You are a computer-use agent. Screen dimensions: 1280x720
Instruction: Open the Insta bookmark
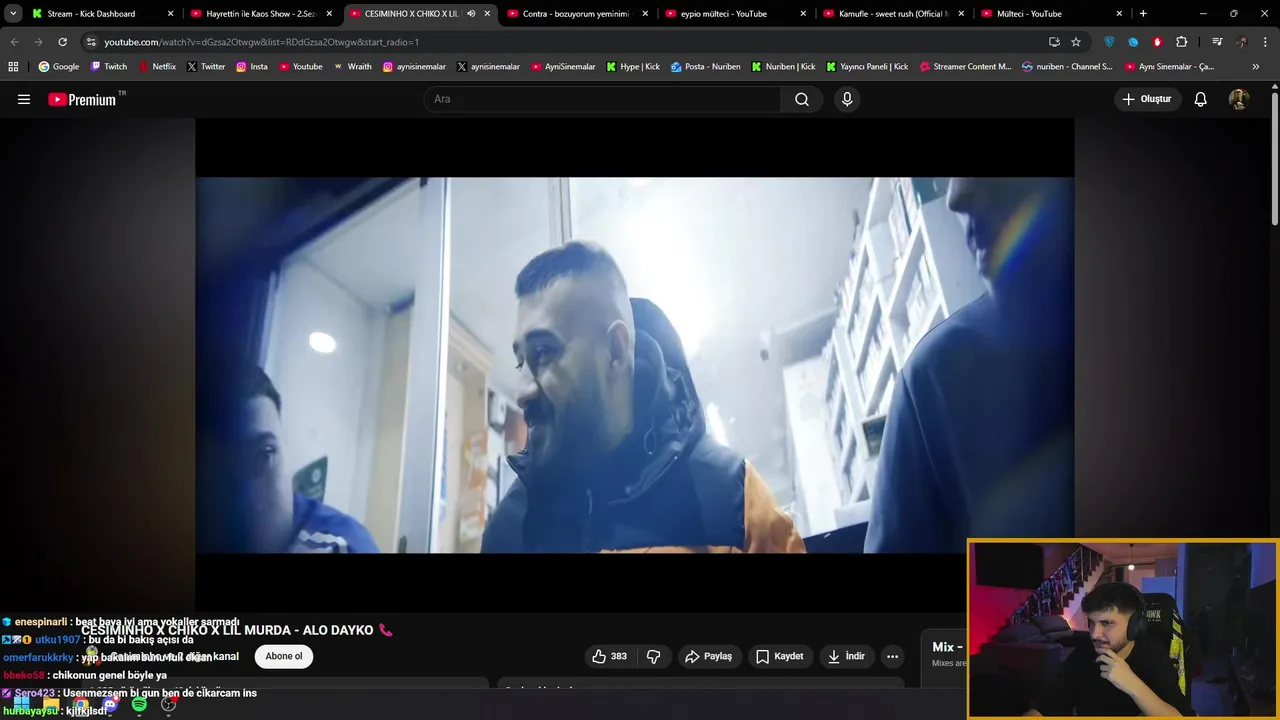(252, 67)
